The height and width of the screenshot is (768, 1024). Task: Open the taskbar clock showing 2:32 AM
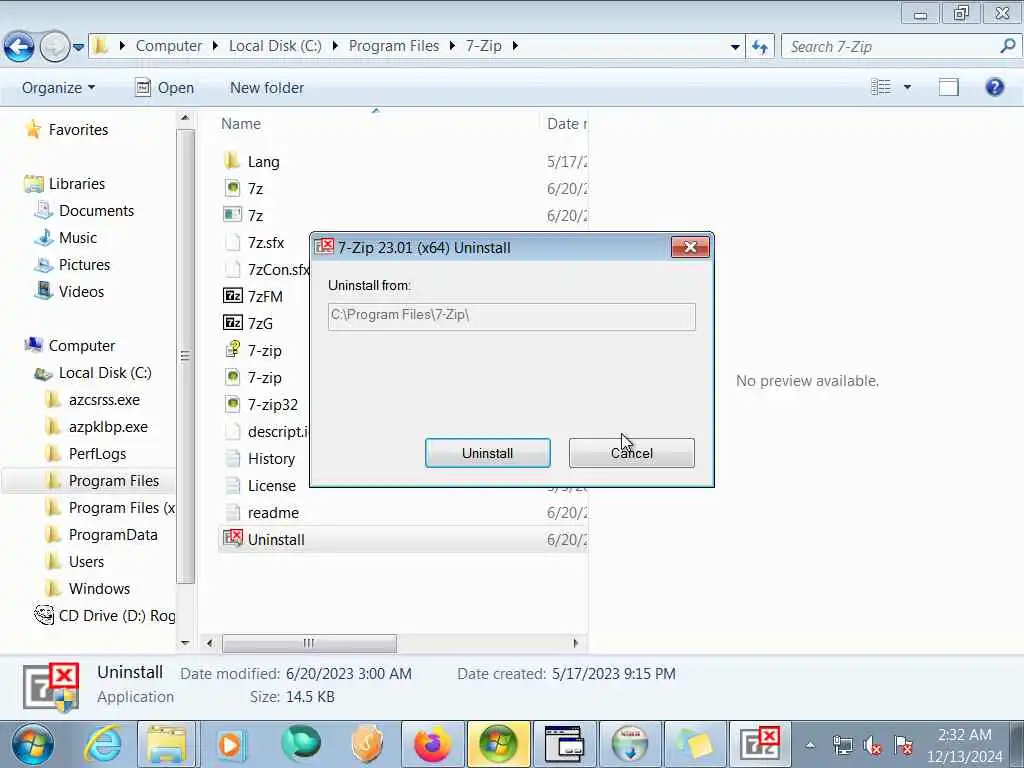[965, 745]
